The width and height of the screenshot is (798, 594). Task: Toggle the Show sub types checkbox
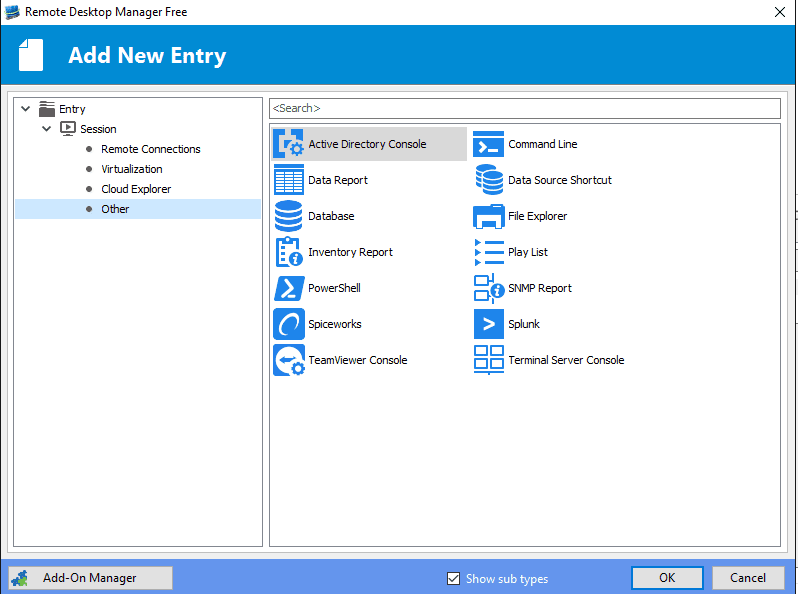[x=453, y=578]
